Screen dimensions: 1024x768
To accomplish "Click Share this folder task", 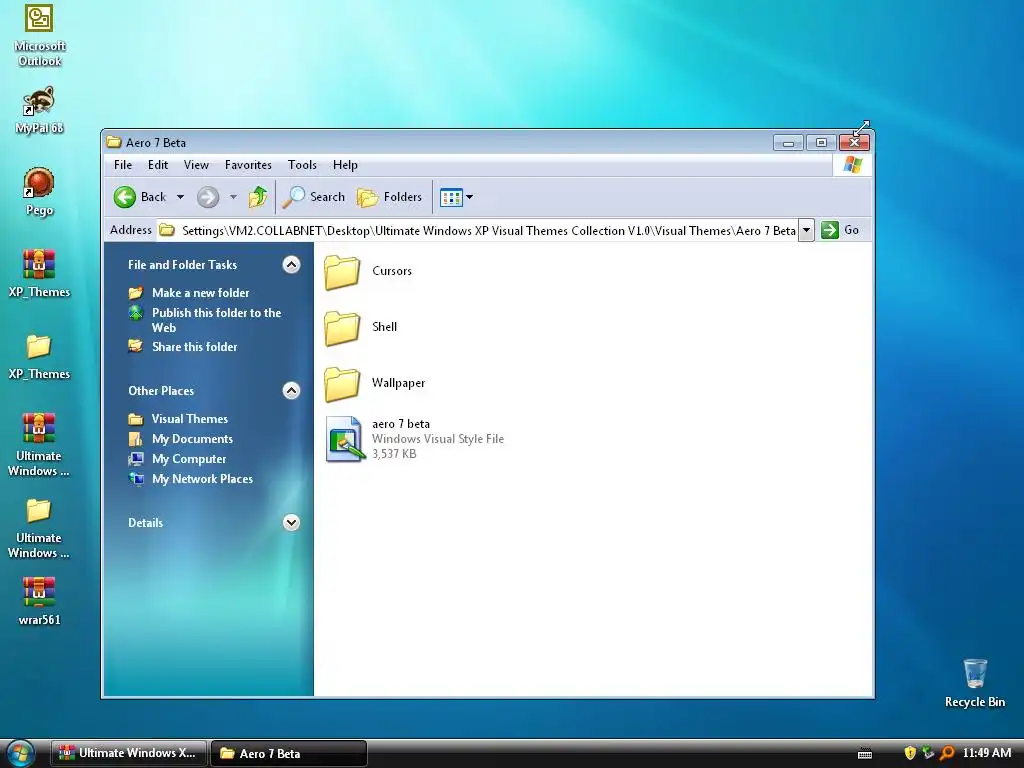I will [x=195, y=347].
